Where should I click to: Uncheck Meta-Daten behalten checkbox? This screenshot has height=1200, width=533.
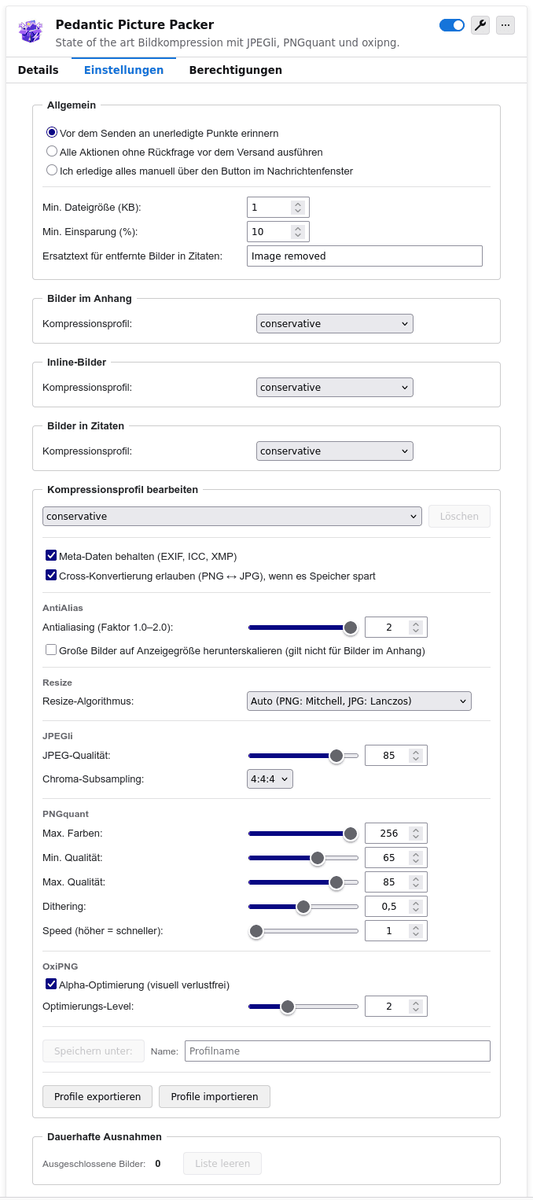51,555
